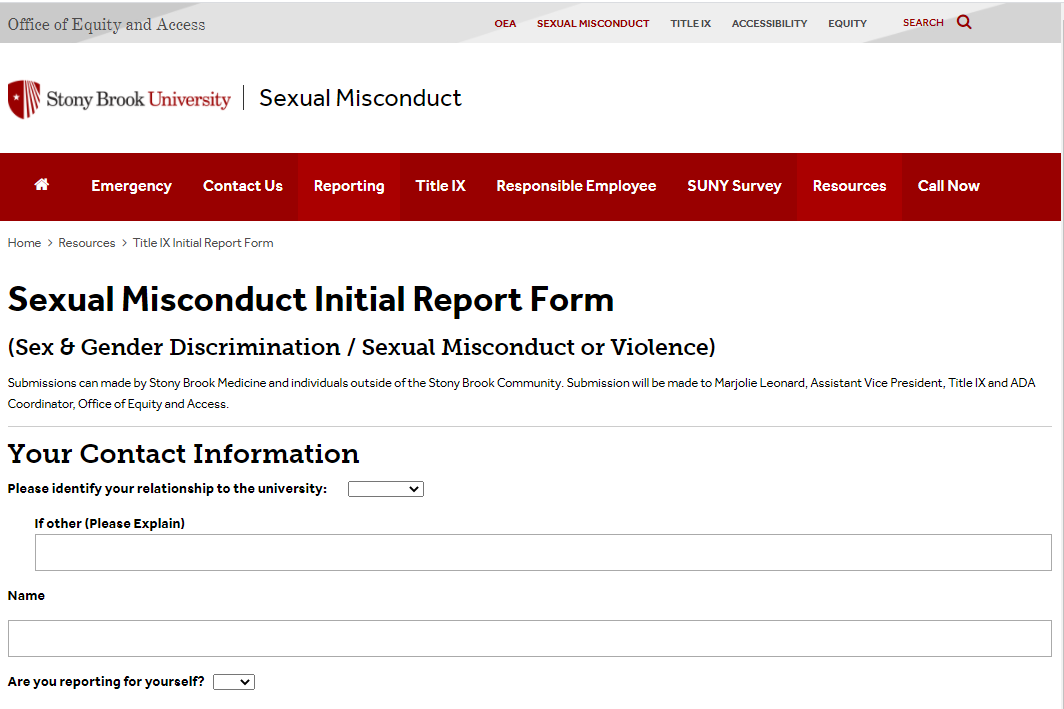Screen dimensions: 1064x709
Task: Click the 'Sexual Misconduct Initial Report Form' heading
Action: point(311,300)
